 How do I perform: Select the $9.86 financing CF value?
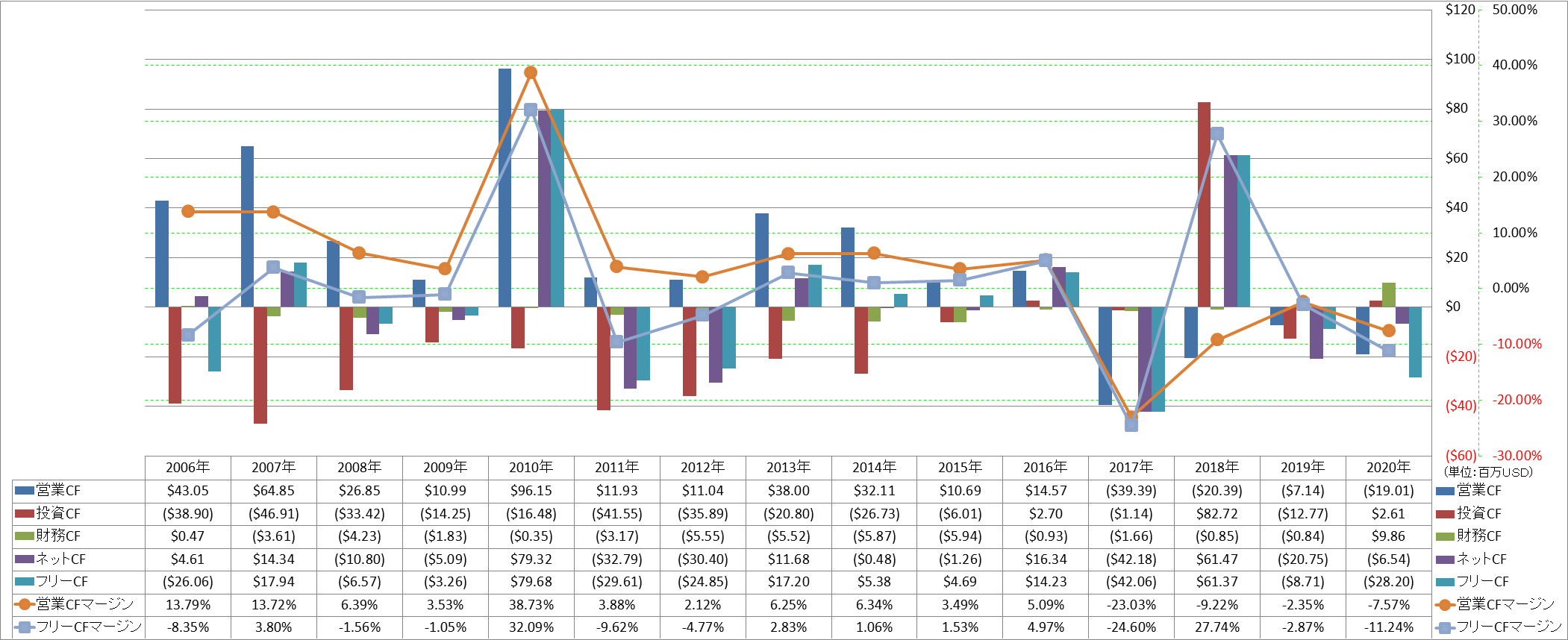point(1388,536)
